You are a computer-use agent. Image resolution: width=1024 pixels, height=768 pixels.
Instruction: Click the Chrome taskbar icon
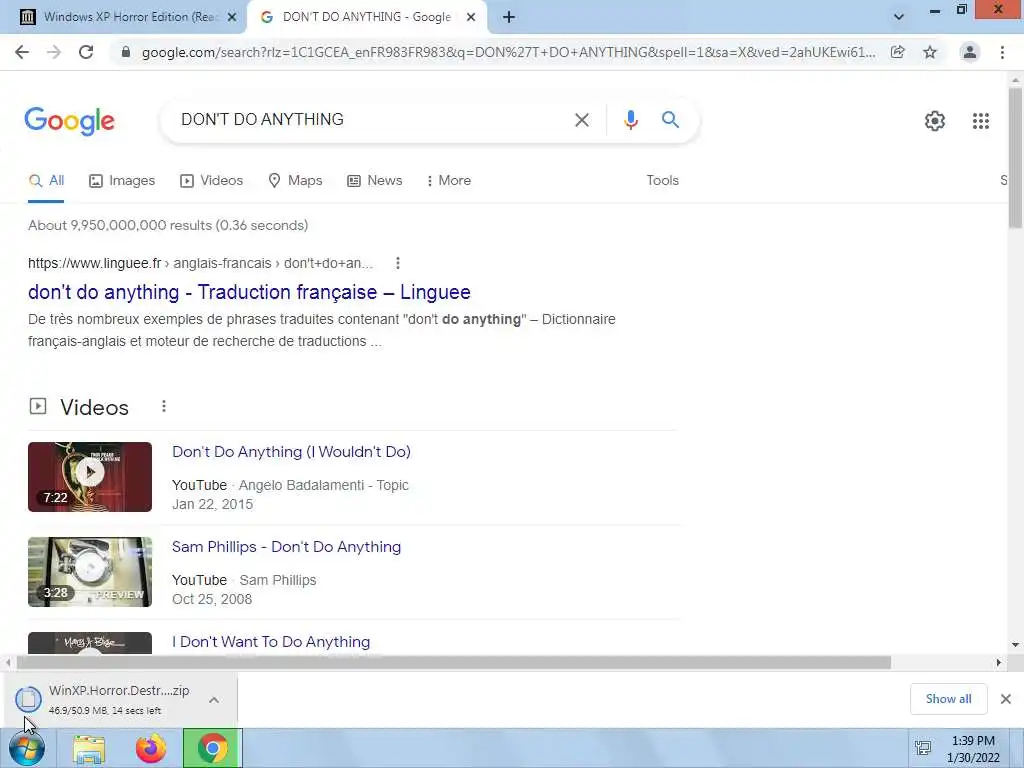[213, 748]
